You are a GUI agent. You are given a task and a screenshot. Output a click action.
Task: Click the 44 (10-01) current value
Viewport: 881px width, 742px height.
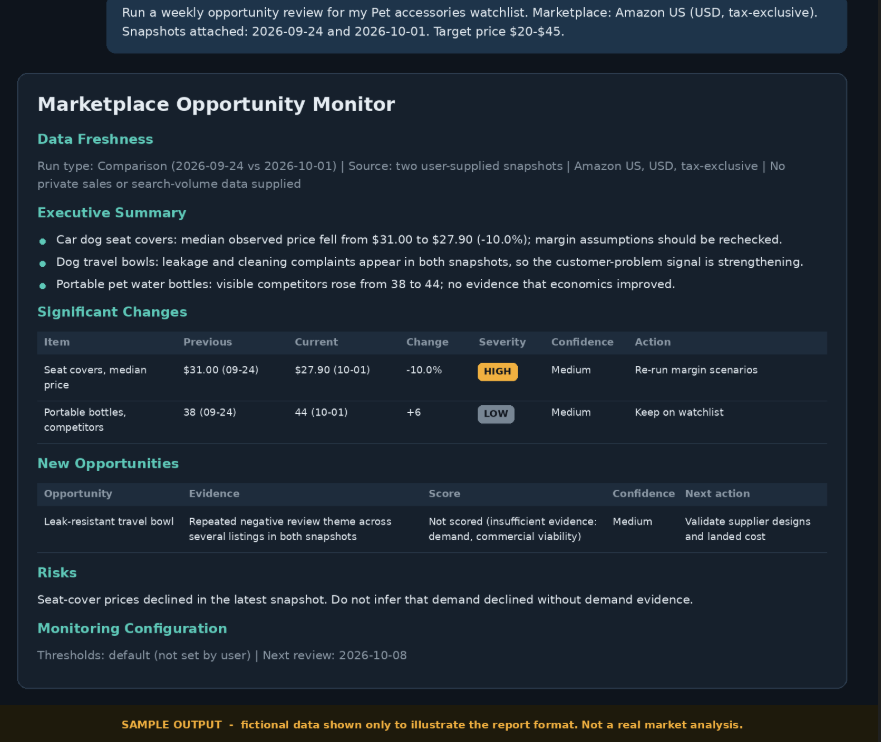pos(321,413)
